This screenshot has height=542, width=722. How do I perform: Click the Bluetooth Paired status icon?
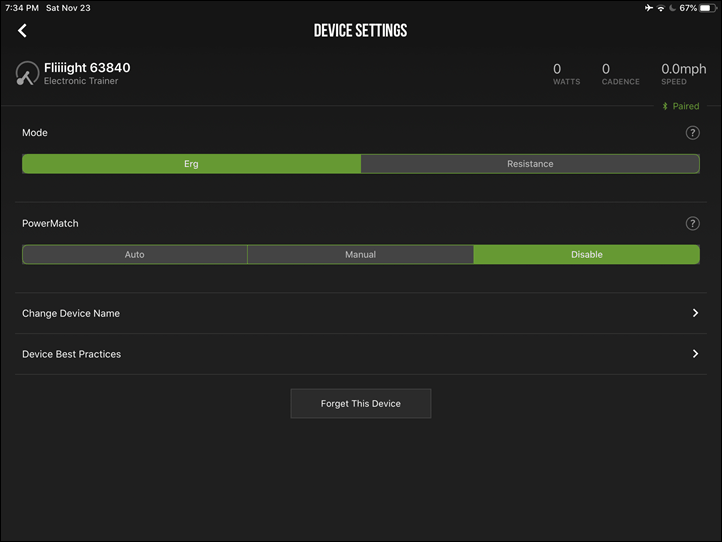[x=665, y=106]
